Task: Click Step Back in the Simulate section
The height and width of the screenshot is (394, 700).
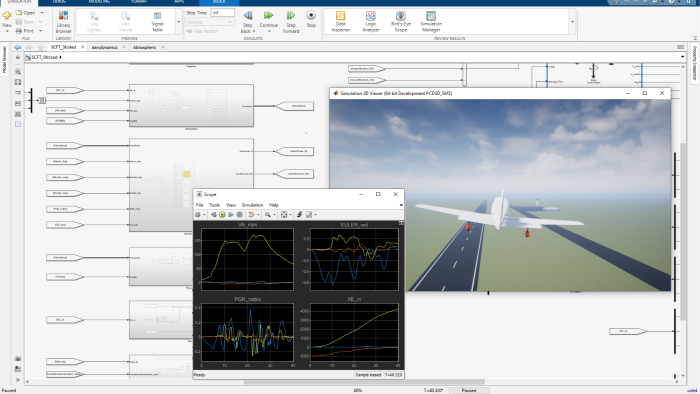Action: tap(248, 22)
